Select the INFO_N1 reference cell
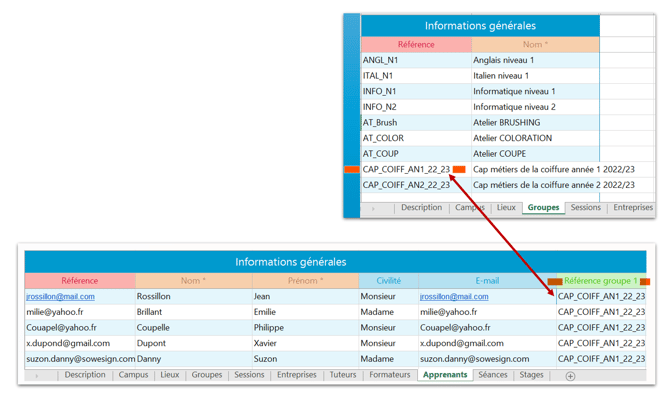Viewport: 670px width, 395px height. tap(416, 91)
